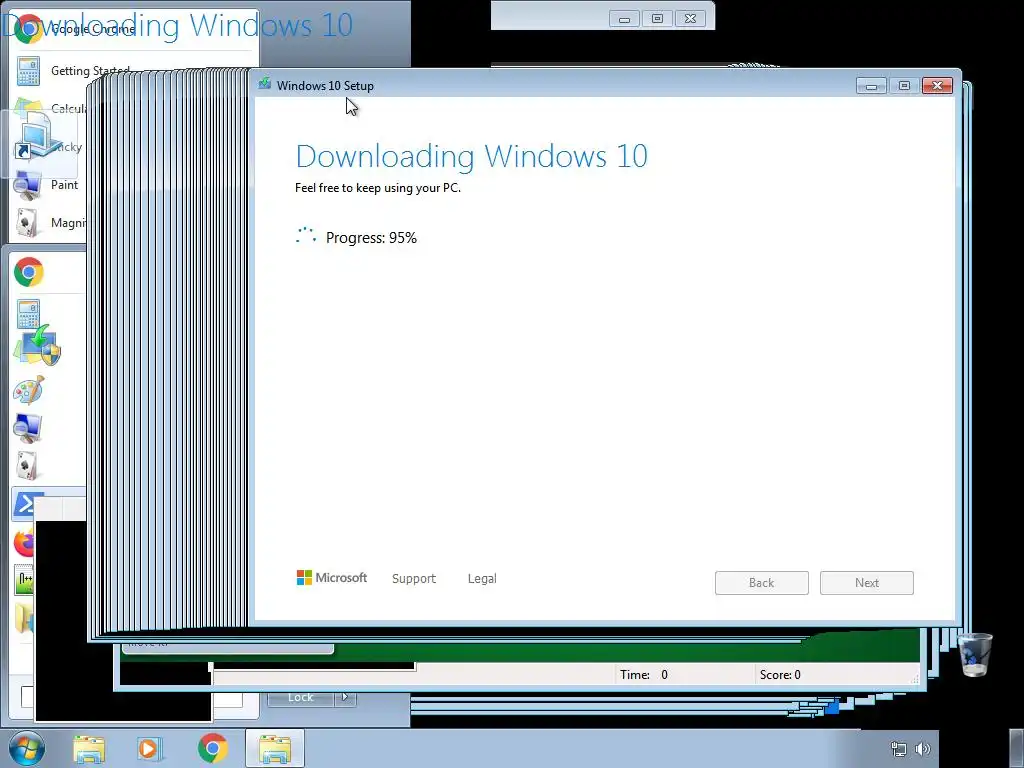
Task: Click the Magnifier monitor icon under the palette icon
Action: [x=28, y=428]
